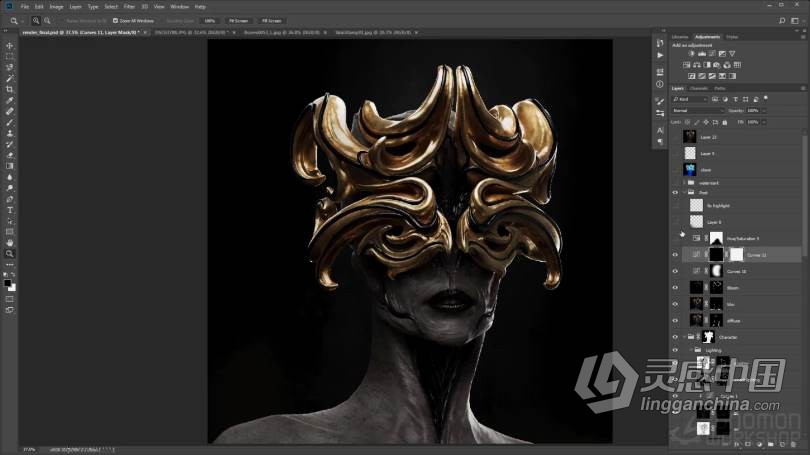Select the Lasso tool
The image size is (810, 455).
tap(9, 67)
